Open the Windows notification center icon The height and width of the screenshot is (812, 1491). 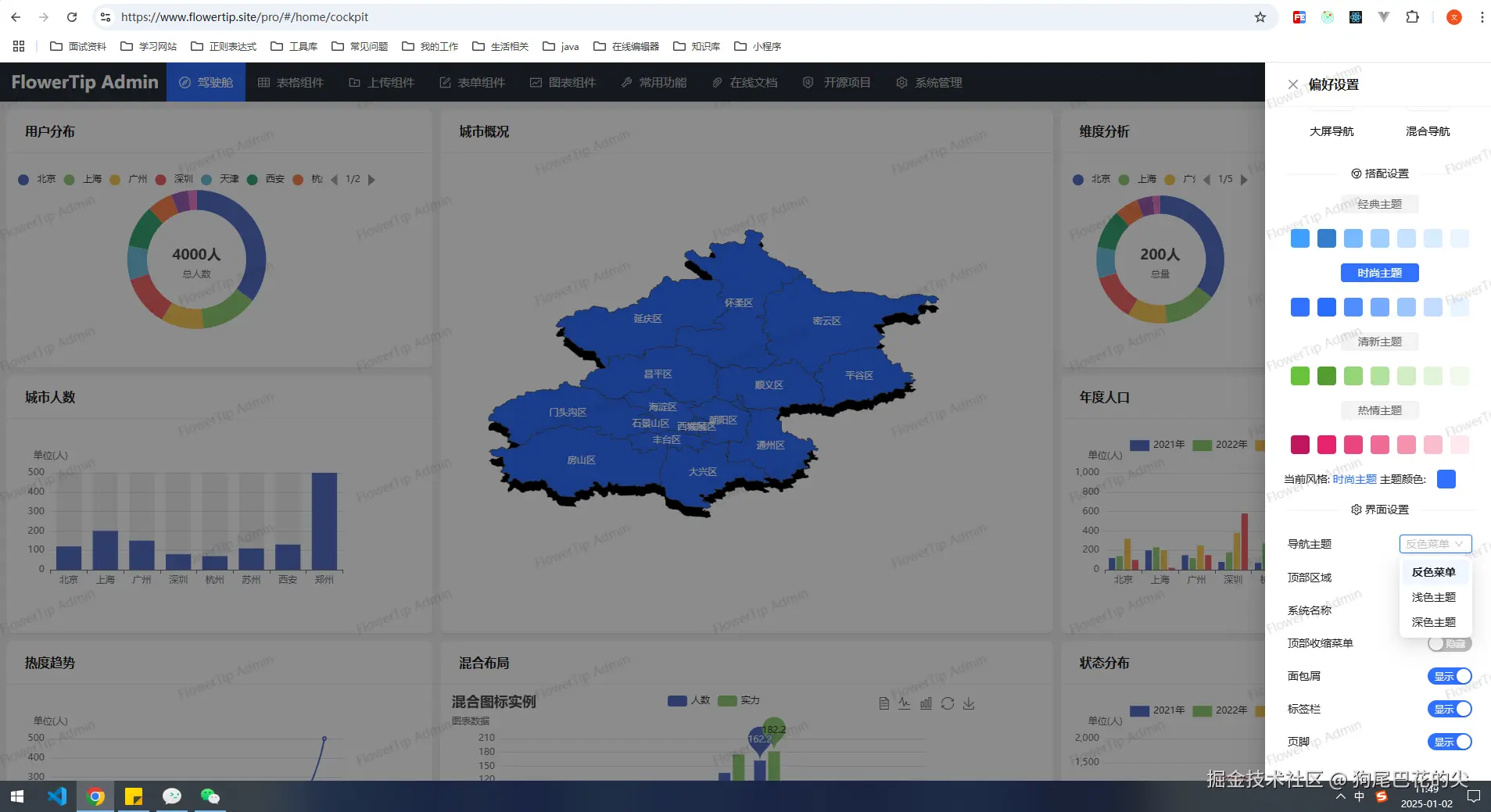(1474, 796)
